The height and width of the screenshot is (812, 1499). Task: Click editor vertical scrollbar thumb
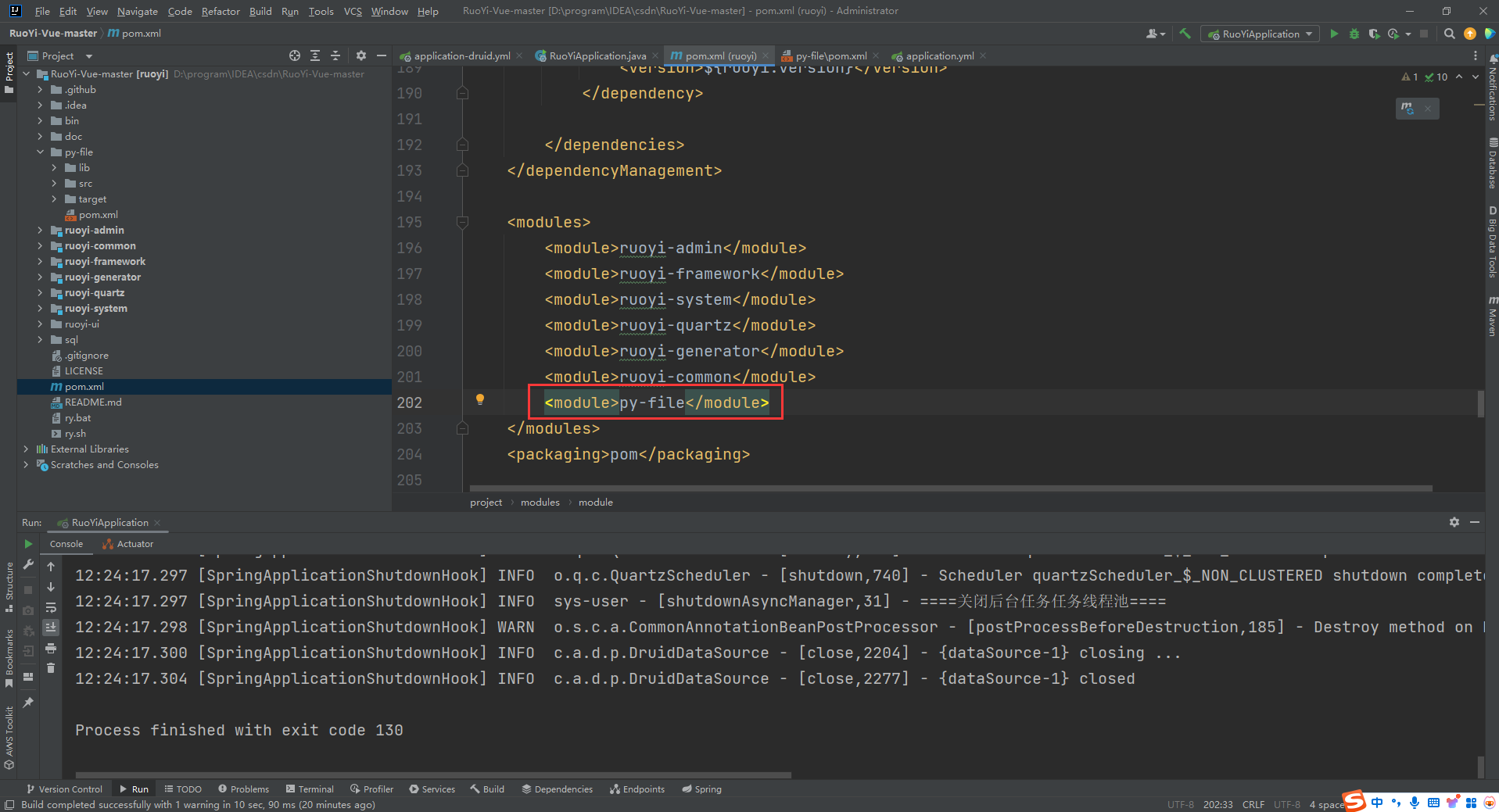pos(1480,404)
